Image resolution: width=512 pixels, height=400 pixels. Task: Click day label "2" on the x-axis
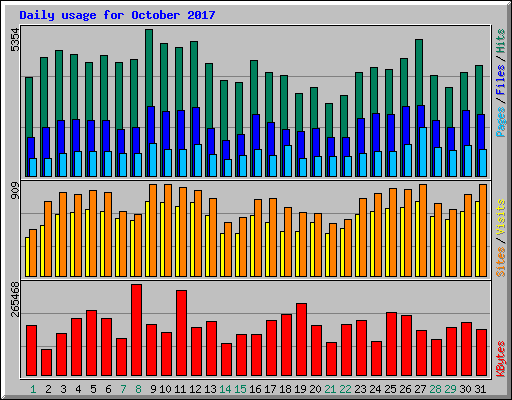tap(48, 389)
